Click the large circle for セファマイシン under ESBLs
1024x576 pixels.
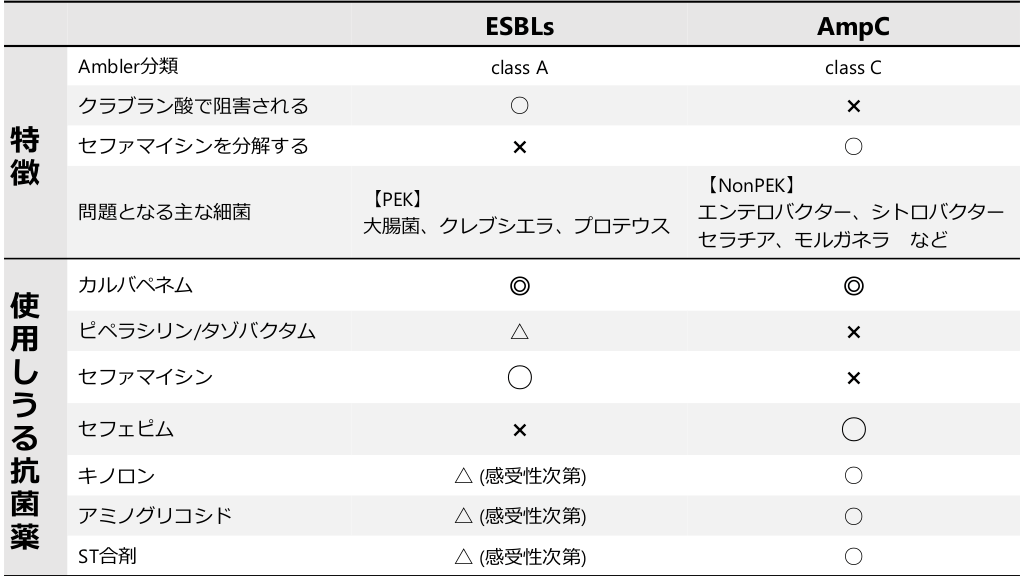coord(518,379)
